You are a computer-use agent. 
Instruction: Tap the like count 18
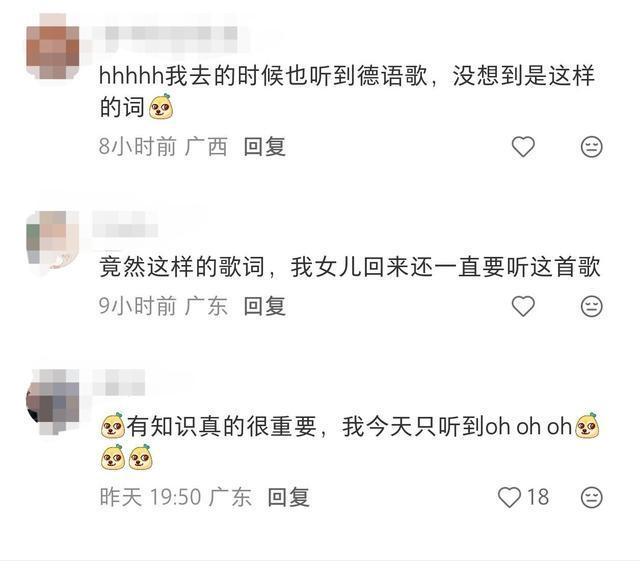point(538,497)
